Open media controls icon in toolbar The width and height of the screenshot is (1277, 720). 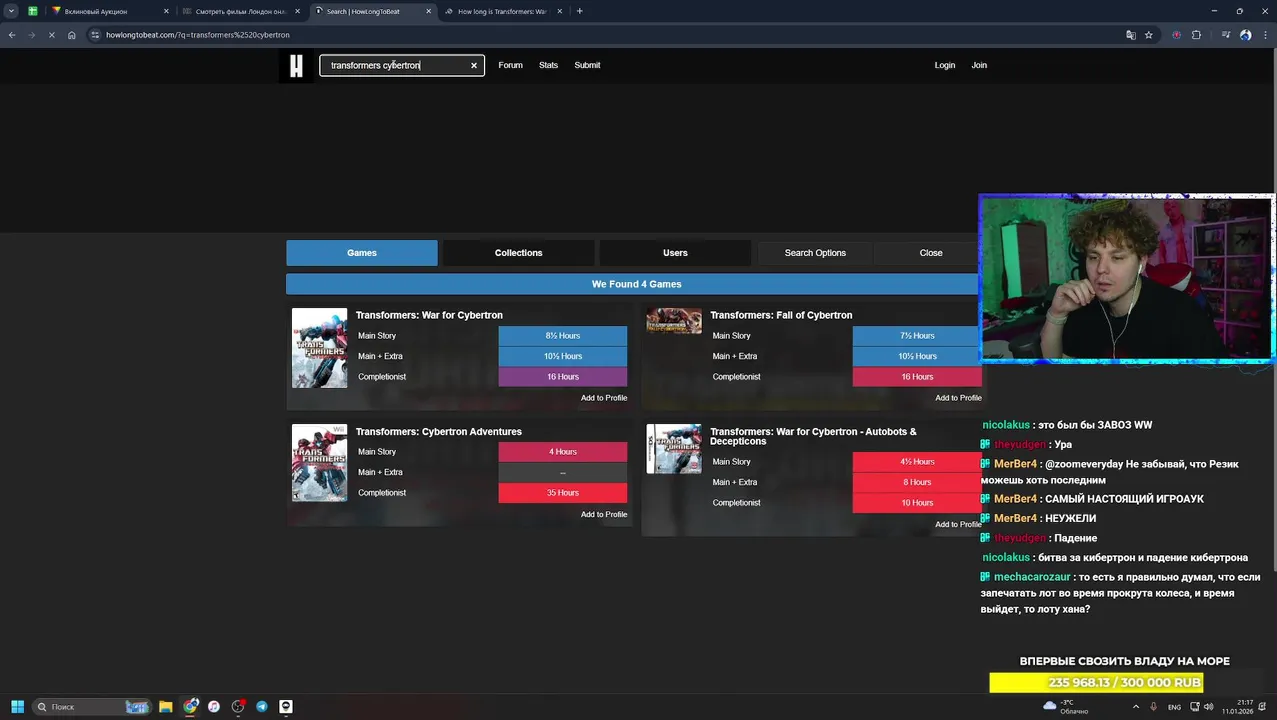1226,35
